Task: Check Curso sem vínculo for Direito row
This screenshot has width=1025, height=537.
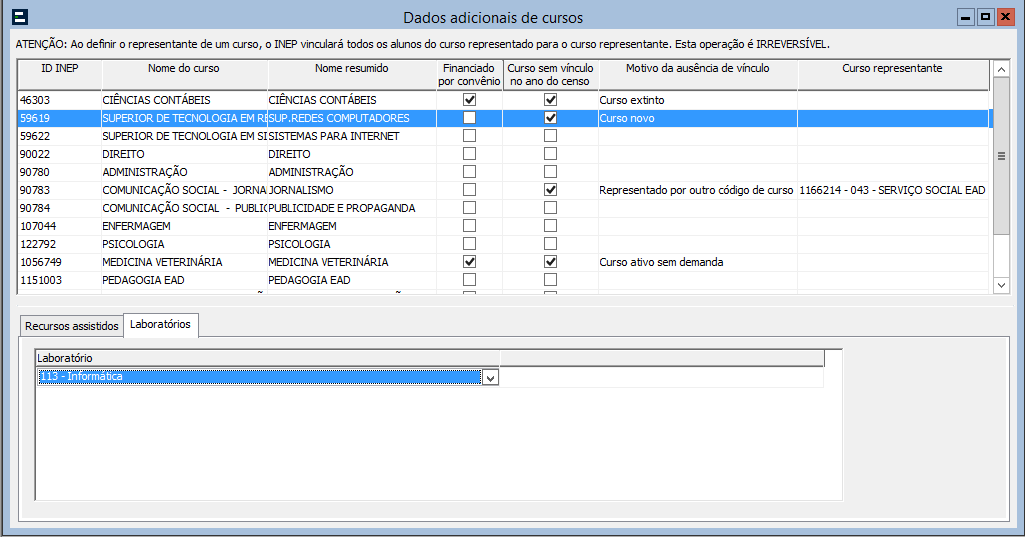Action: click(550, 154)
